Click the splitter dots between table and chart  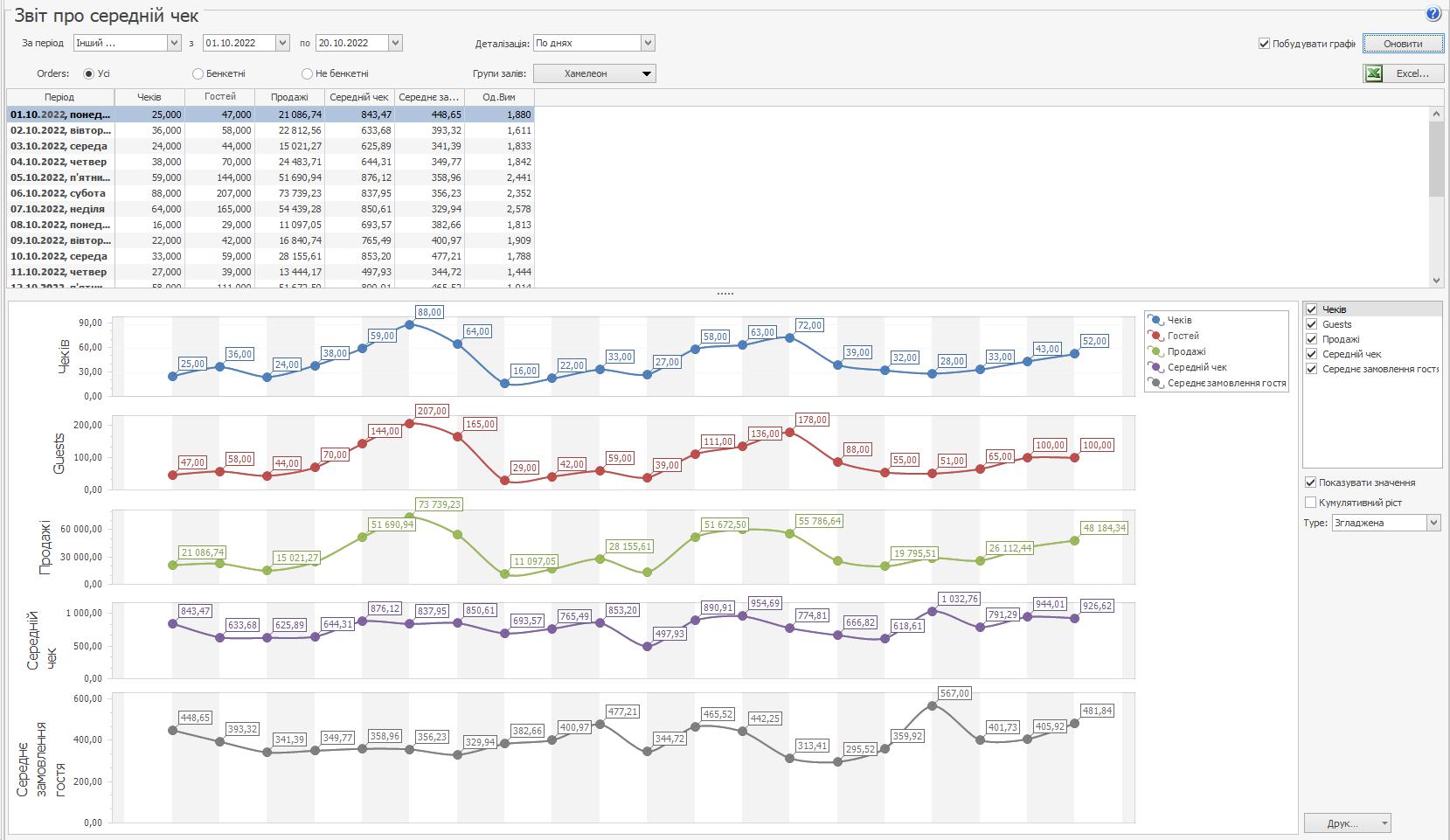pos(725,294)
